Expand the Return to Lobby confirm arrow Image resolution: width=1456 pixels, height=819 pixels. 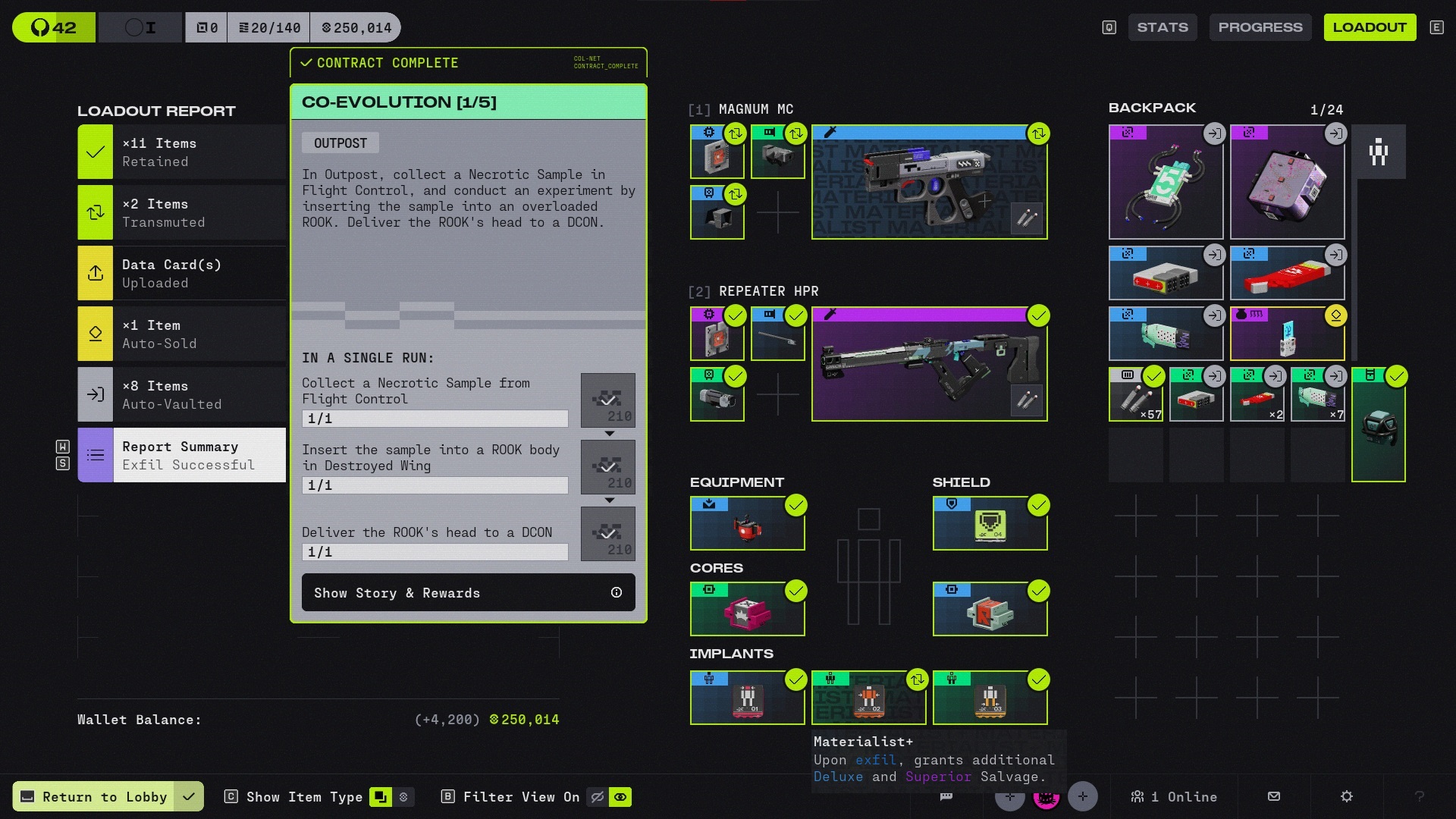pos(189,796)
